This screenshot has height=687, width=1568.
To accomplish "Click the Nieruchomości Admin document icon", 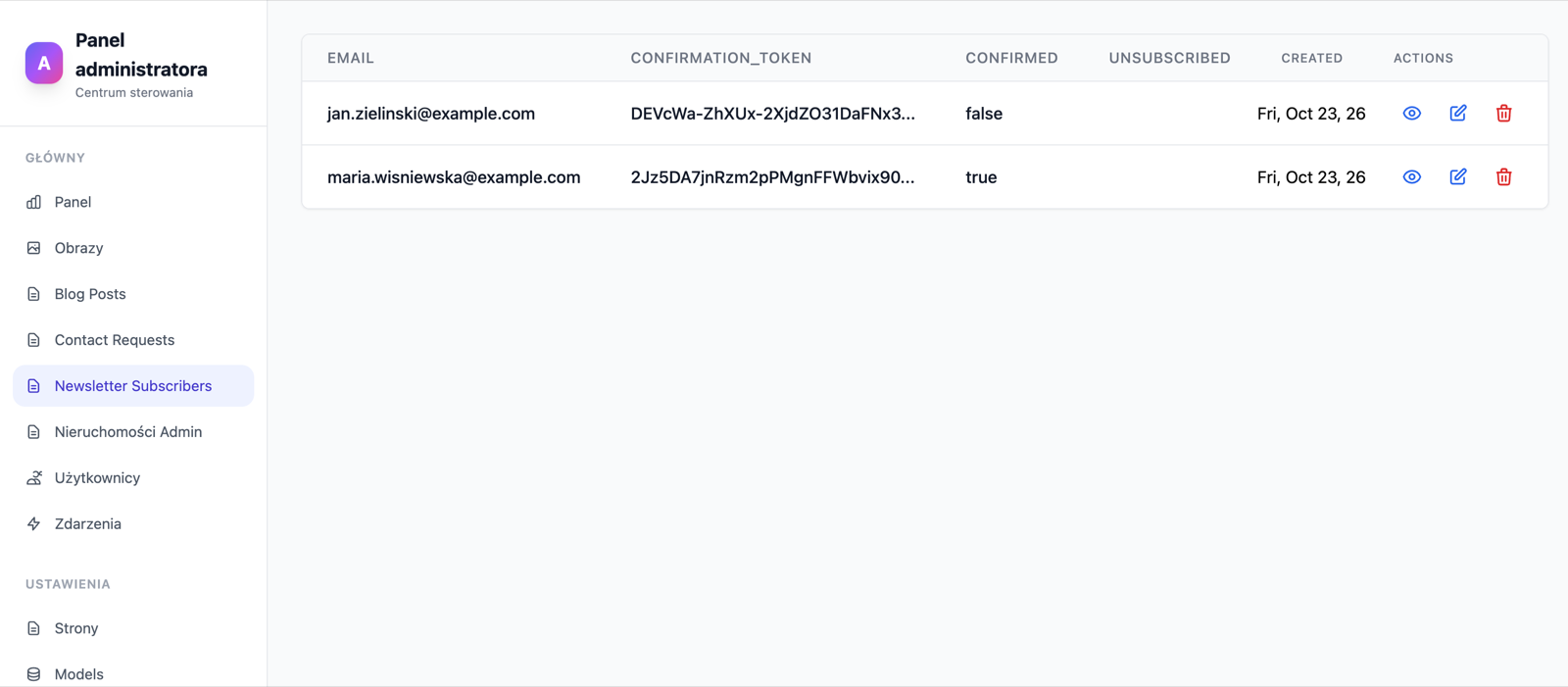I will 34,432.
